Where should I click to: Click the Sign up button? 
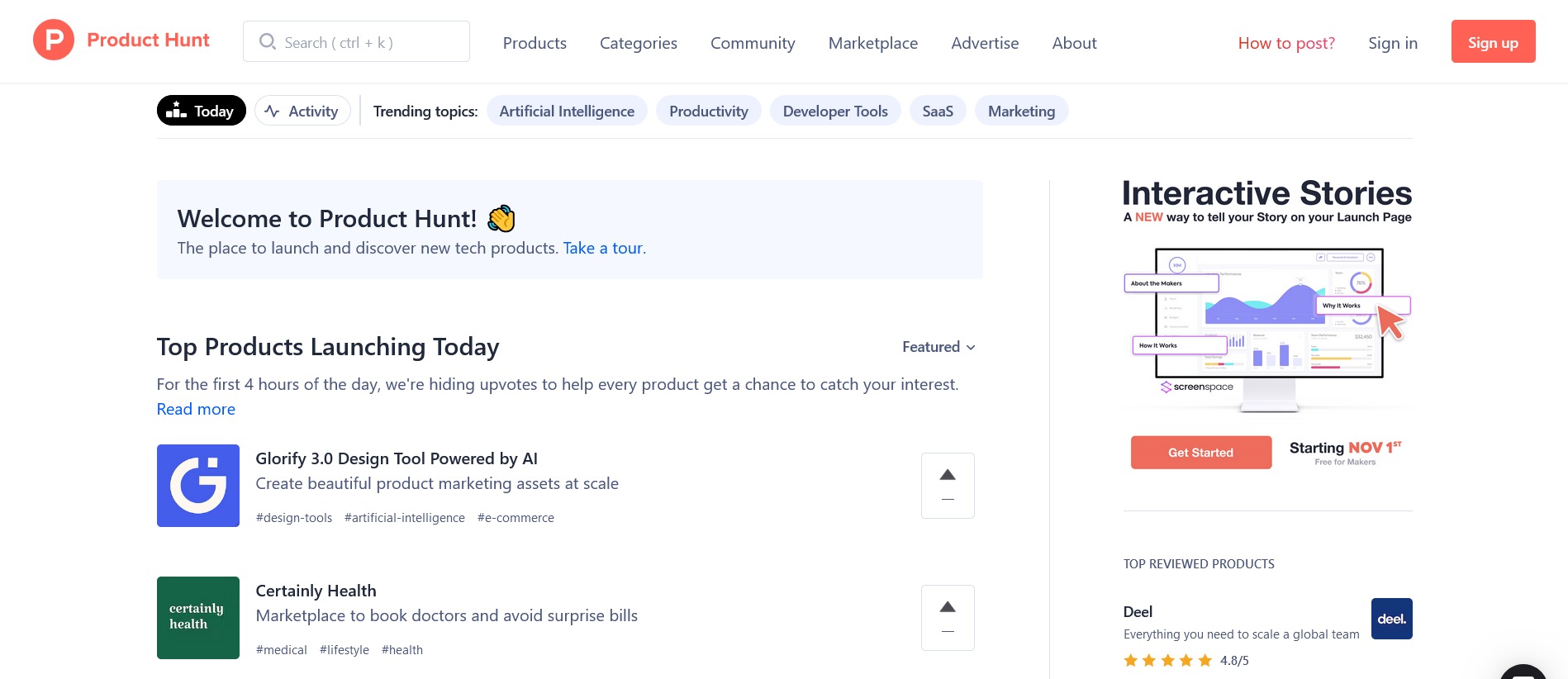point(1493,41)
